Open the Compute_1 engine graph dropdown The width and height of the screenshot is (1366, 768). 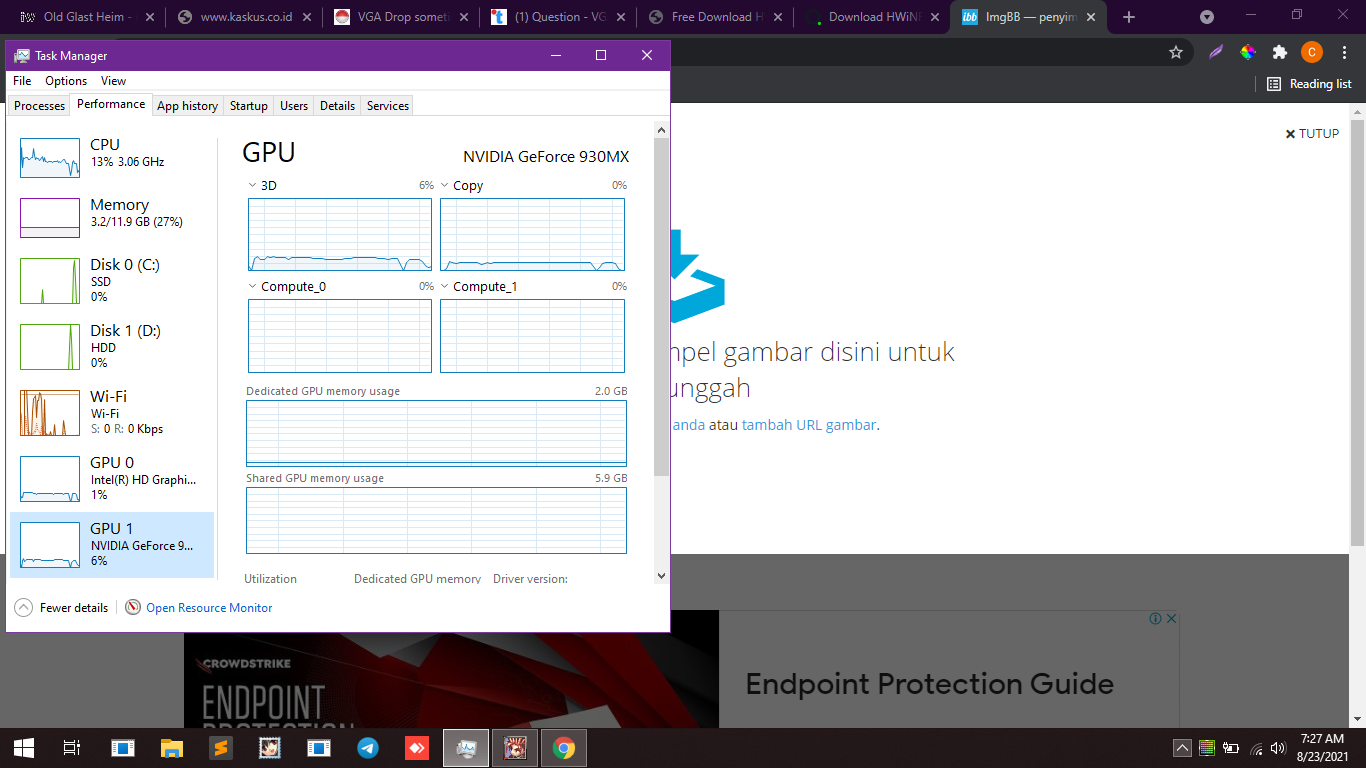click(445, 286)
